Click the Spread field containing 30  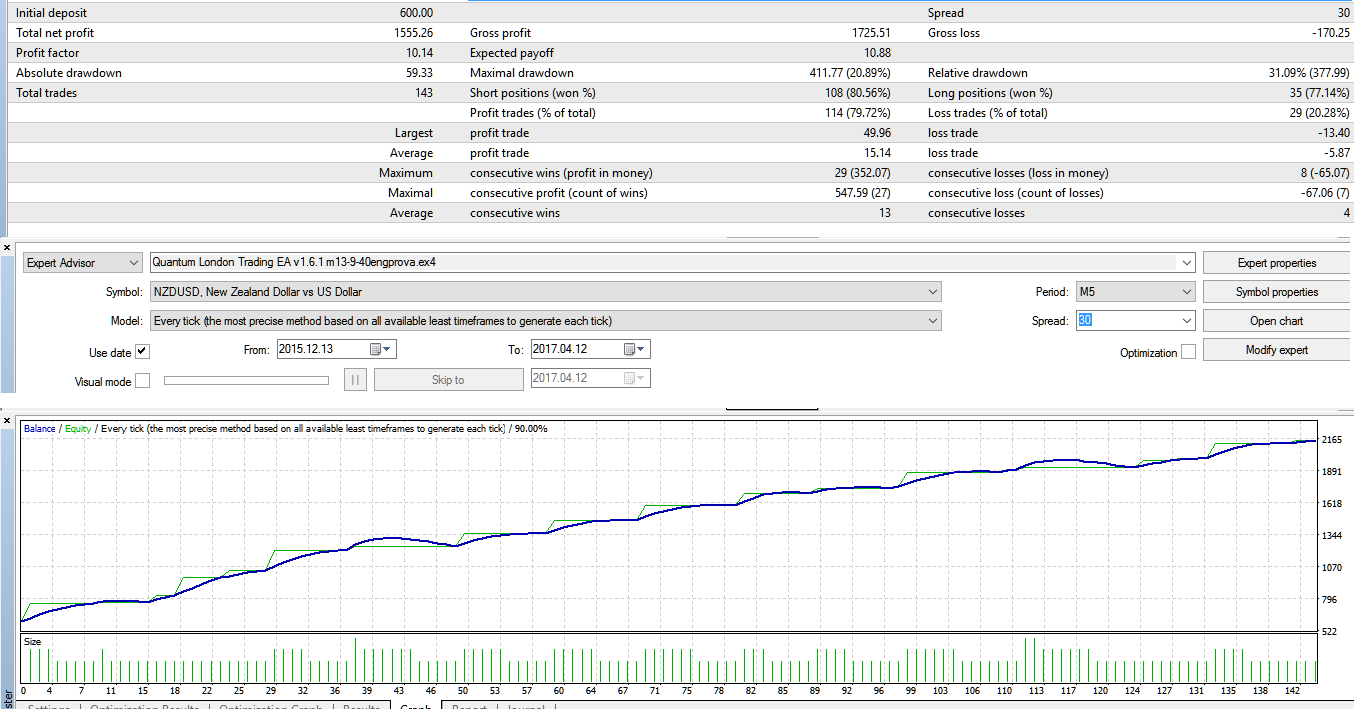1127,321
